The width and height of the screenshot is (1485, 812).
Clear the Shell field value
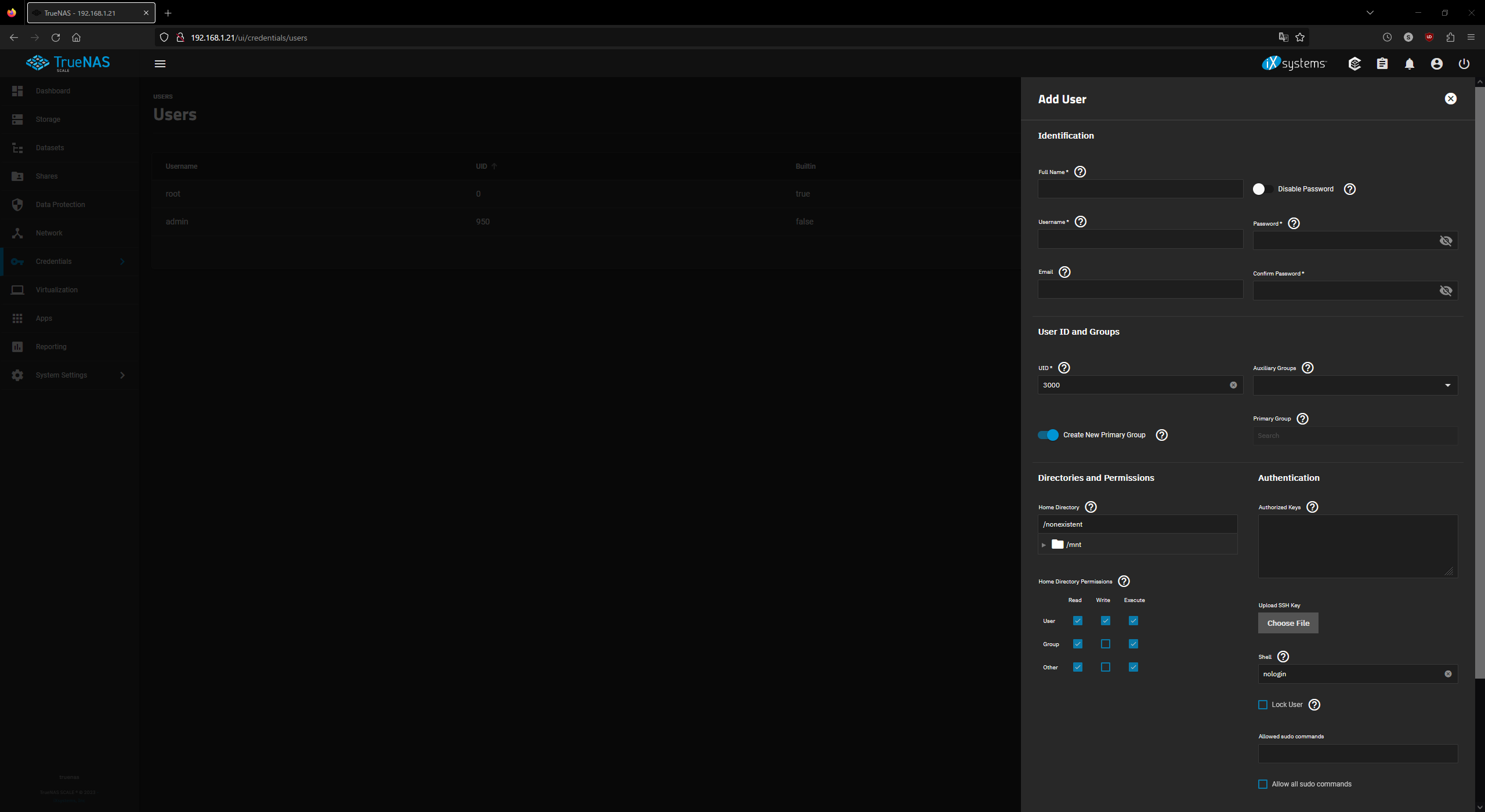tap(1448, 673)
